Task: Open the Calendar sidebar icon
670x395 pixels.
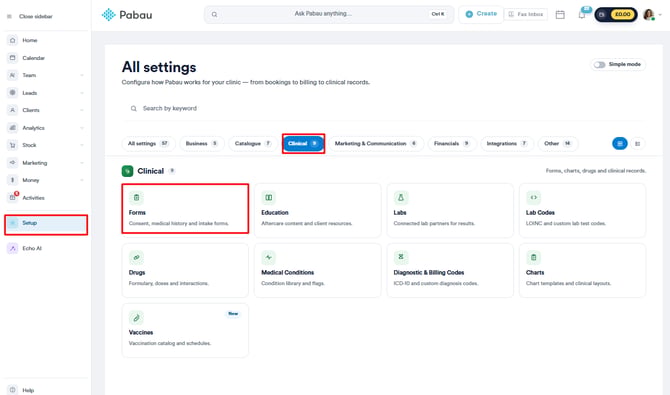Action: (x=12, y=58)
